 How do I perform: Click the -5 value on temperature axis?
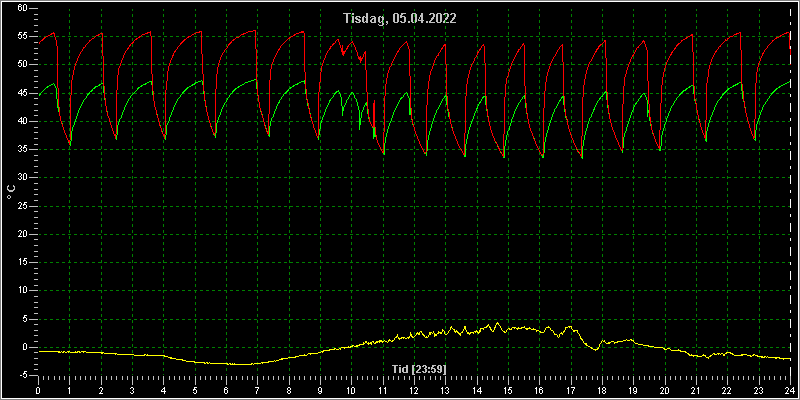click(x=22, y=375)
